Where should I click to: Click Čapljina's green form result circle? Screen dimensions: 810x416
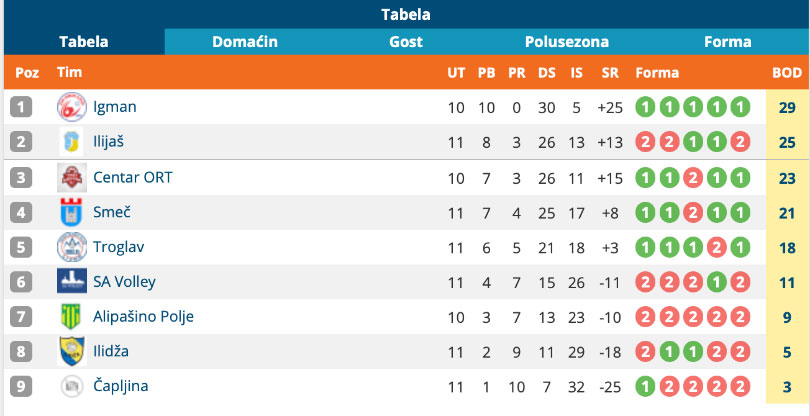tap(645, 387)
